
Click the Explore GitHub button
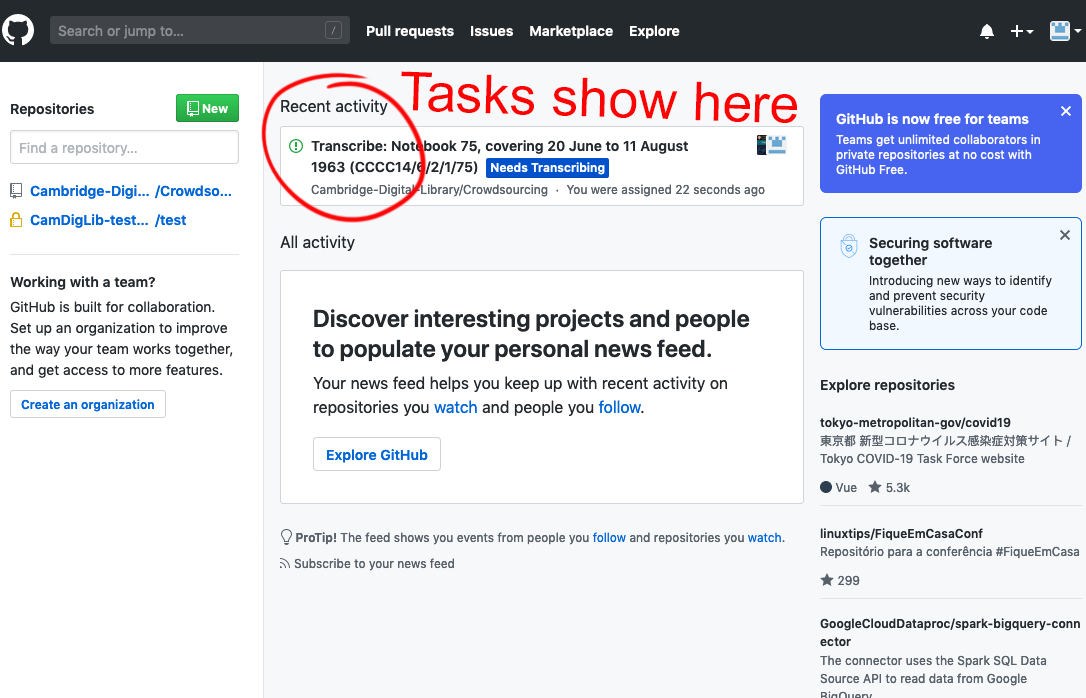(377, 454)
